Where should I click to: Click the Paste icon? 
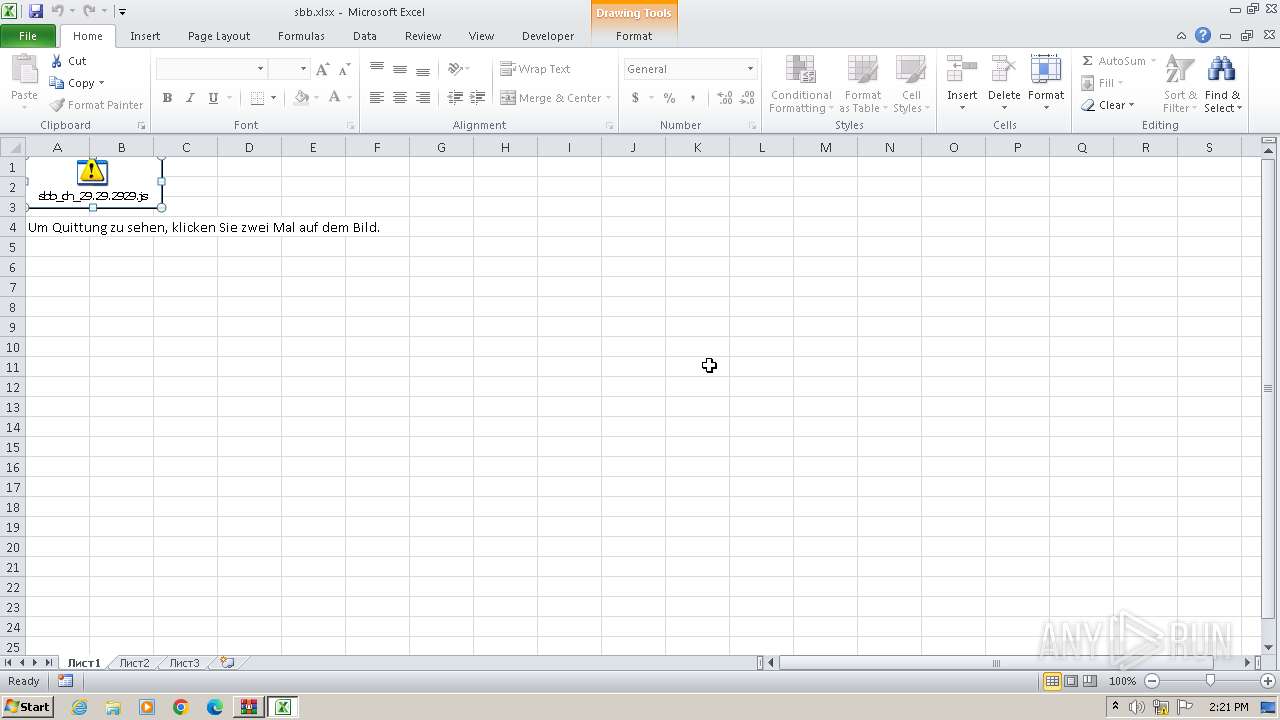click(24, 70)
